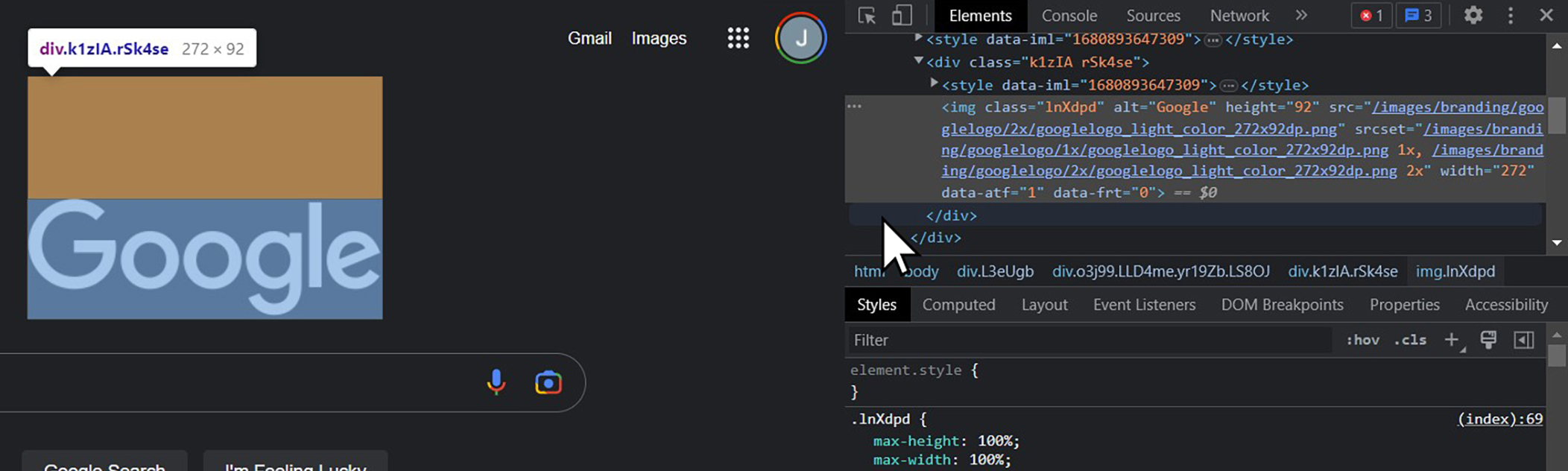Toggle the :hov element state button
This screenshot has height=471, width=1568.
[x=1362, y=340]
